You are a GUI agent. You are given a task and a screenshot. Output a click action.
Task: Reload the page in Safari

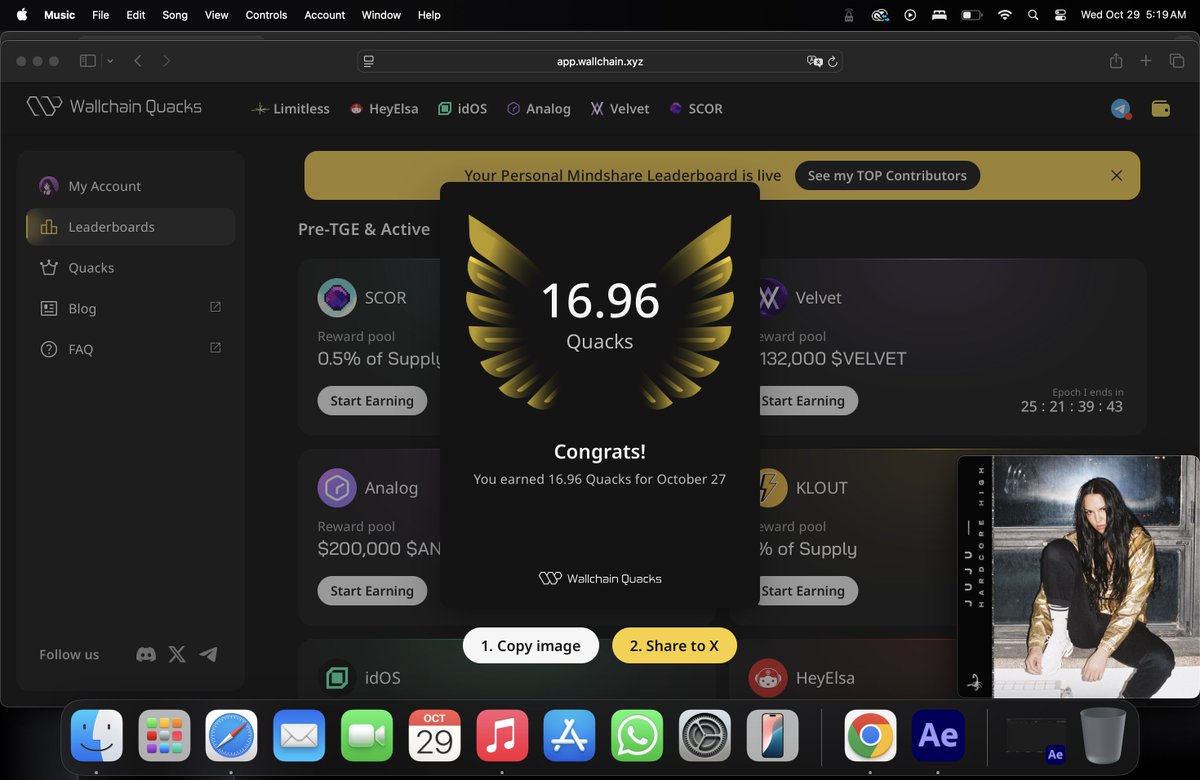click(x=833, y=61)
